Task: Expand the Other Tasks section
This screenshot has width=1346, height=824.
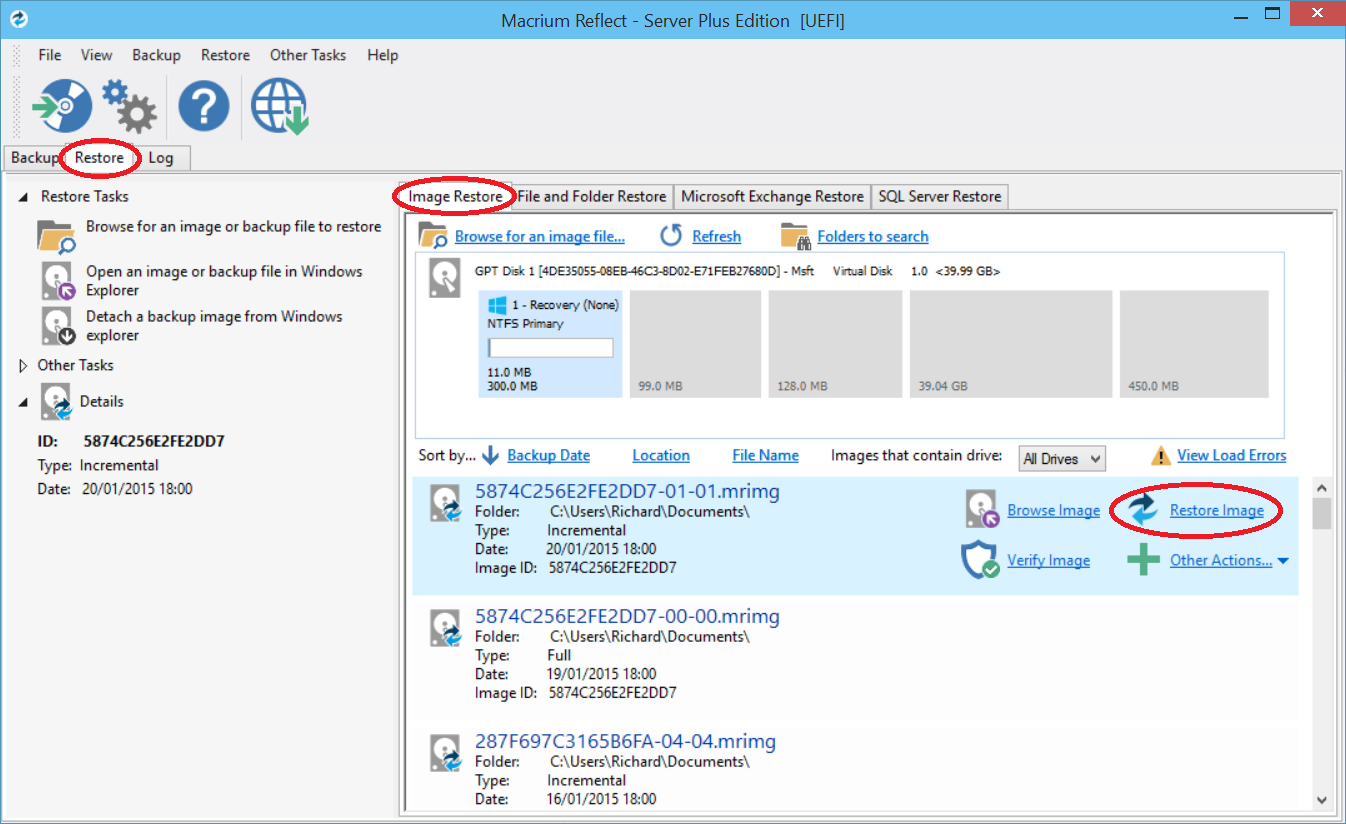Action: click(x=24, y=365)
